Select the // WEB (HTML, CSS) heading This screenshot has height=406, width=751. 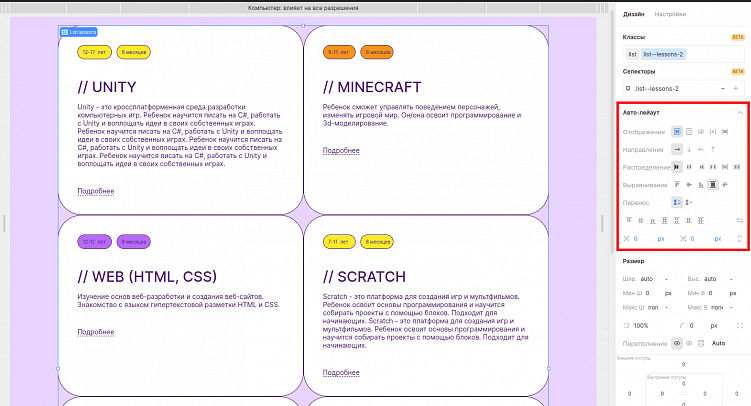[147, 277]
